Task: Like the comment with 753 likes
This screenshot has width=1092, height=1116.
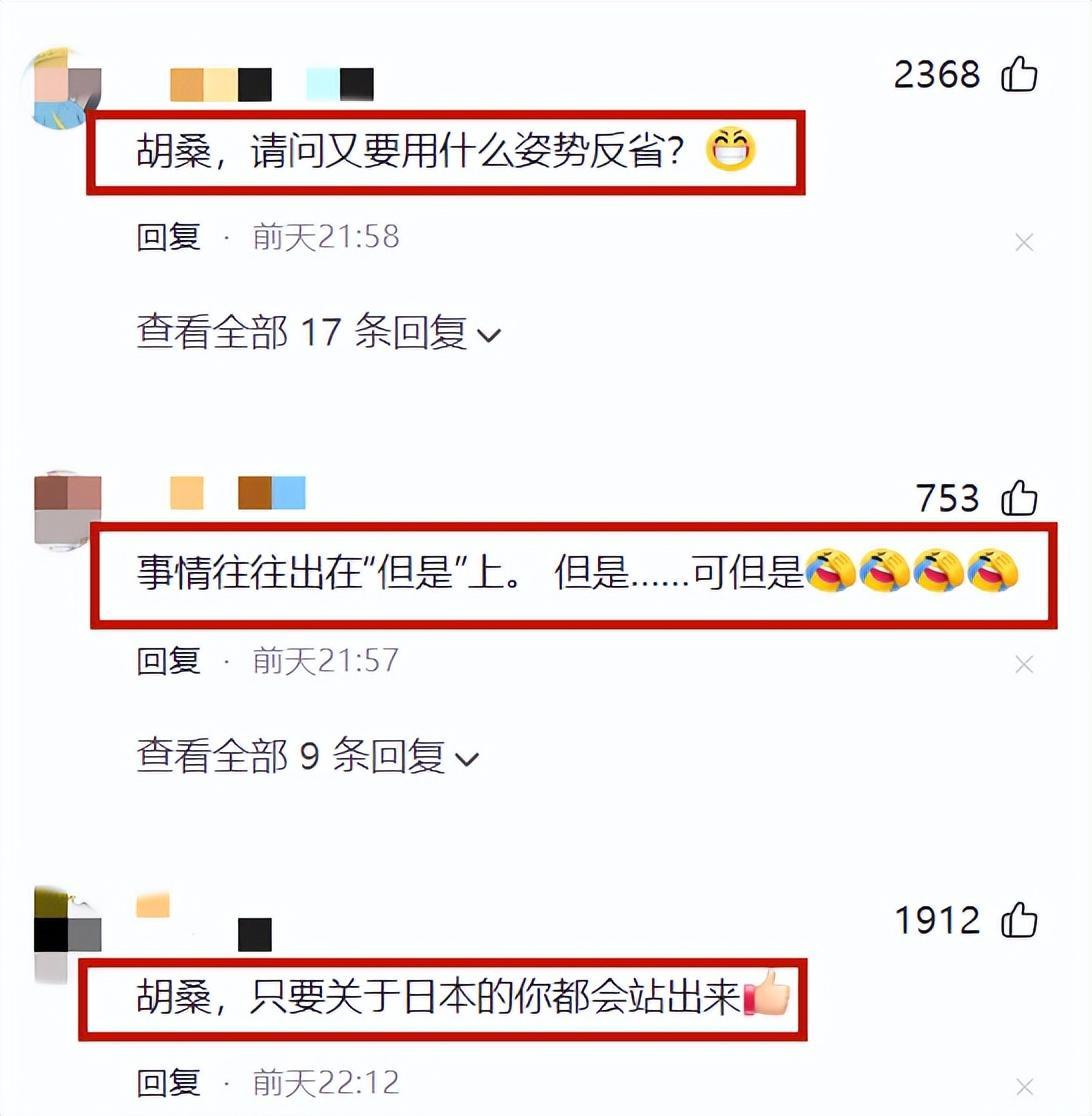Action: click(x=1019, y=497)
